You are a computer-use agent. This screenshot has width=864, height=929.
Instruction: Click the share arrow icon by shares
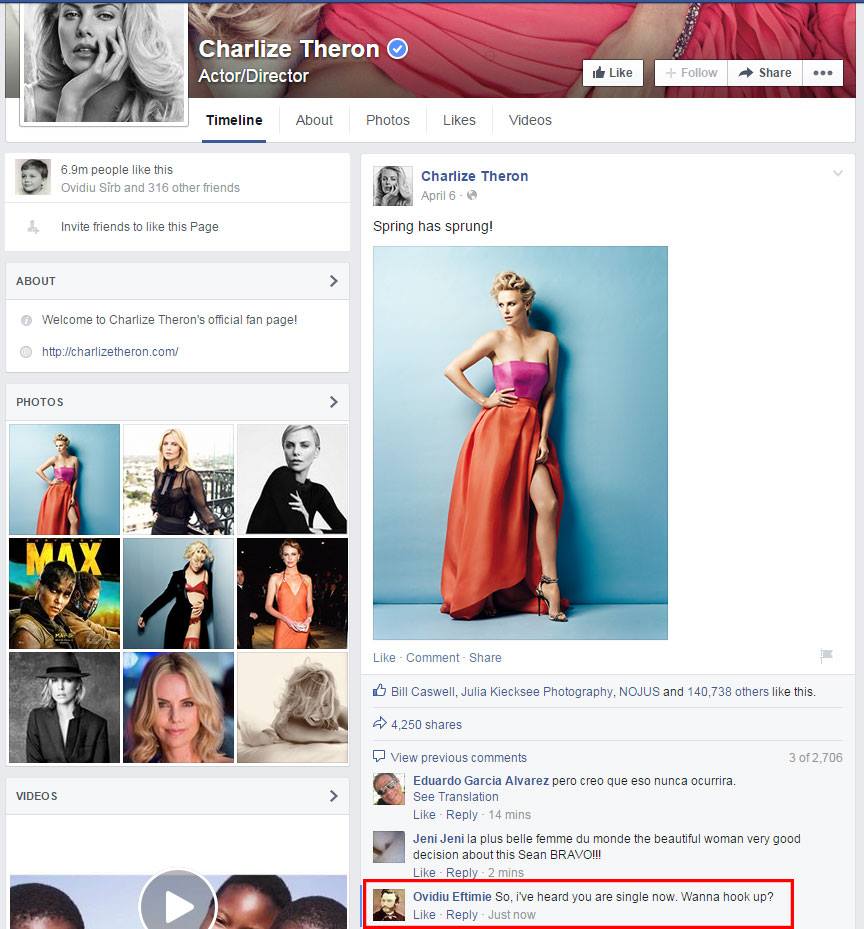379,723
